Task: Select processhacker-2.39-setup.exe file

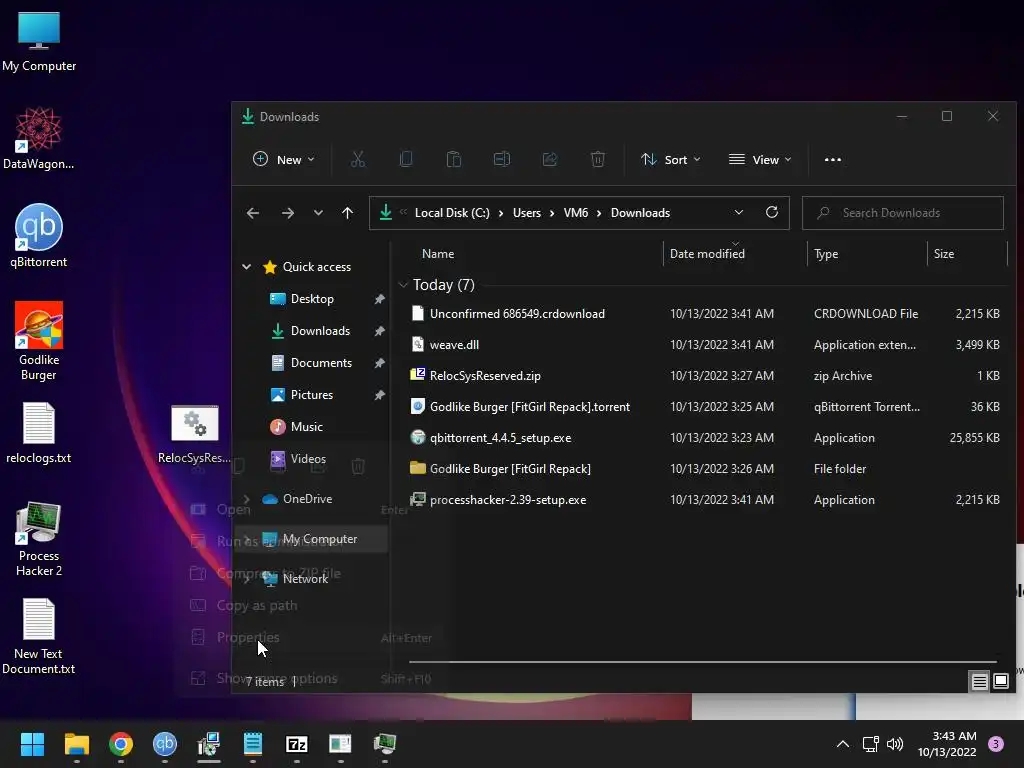Action: 705,500
